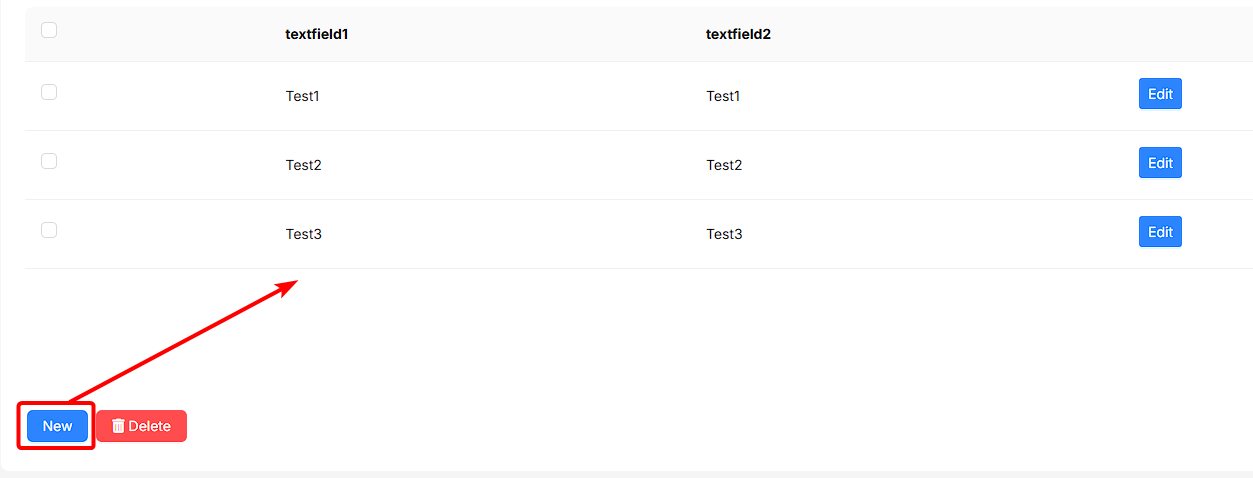Toggle the checkbox beside the Test3 row

49,230
